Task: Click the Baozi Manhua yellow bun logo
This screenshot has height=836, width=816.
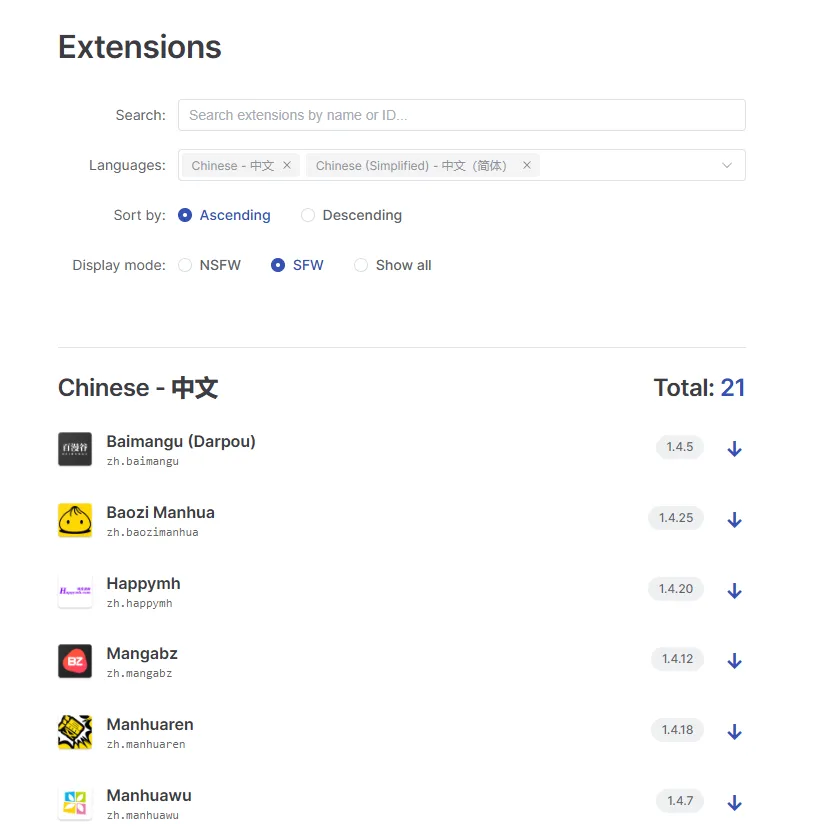Action: (x=75, y=520)
